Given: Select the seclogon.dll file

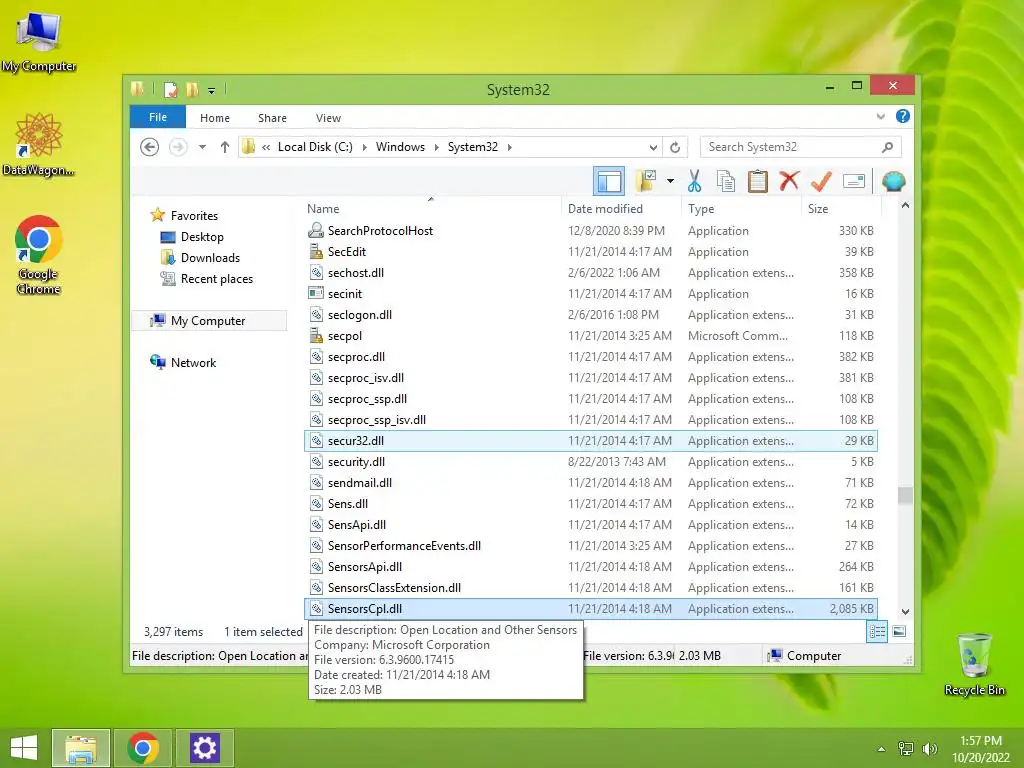Looking at the screenshot, I should (x=590, y=315).
